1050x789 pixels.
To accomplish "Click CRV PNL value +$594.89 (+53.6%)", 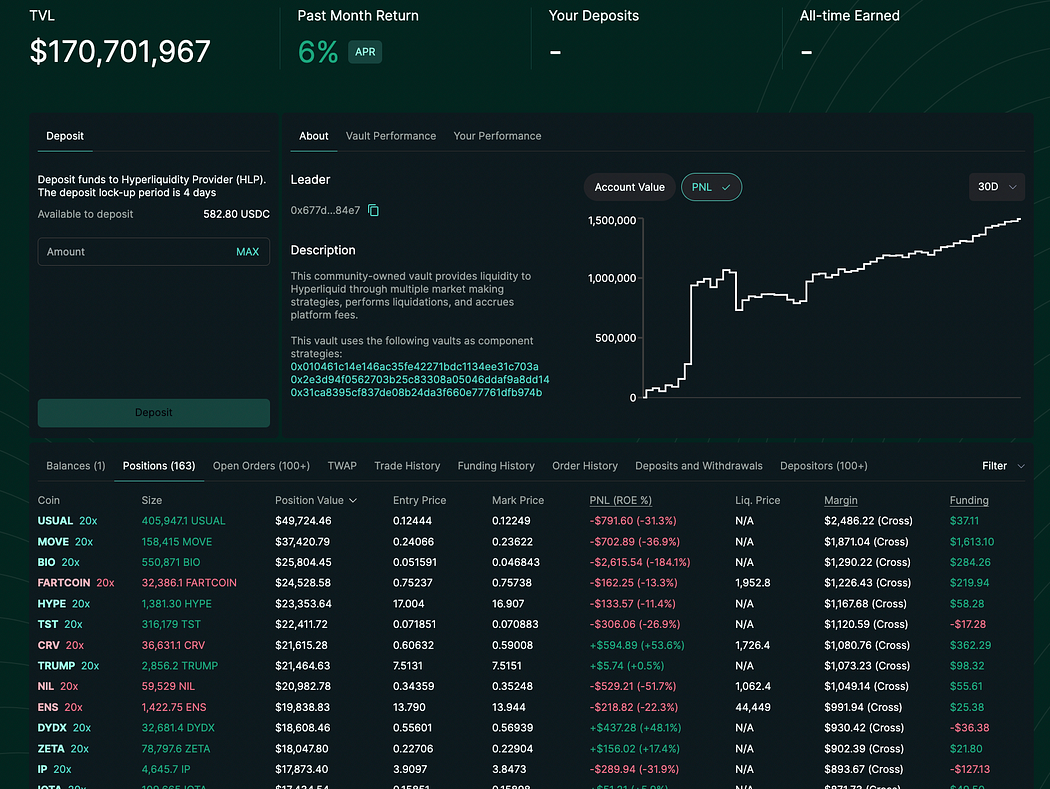I will (x=637, y=645).
